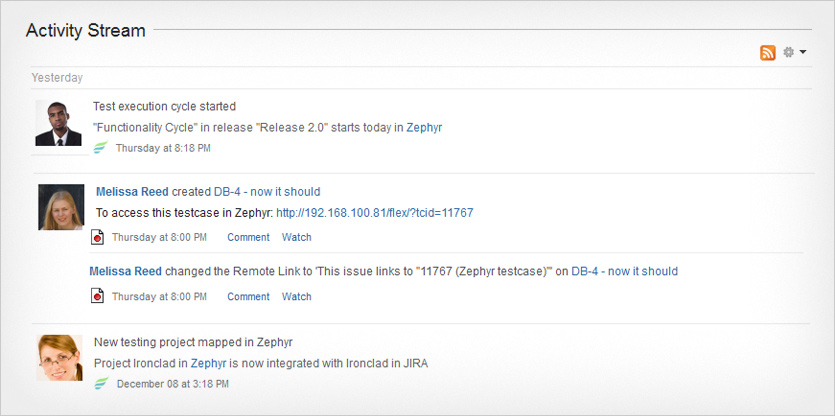835x416 pixels.
Task: Click Watch under the Remote Link entry
Action: [x=297, y=297]
